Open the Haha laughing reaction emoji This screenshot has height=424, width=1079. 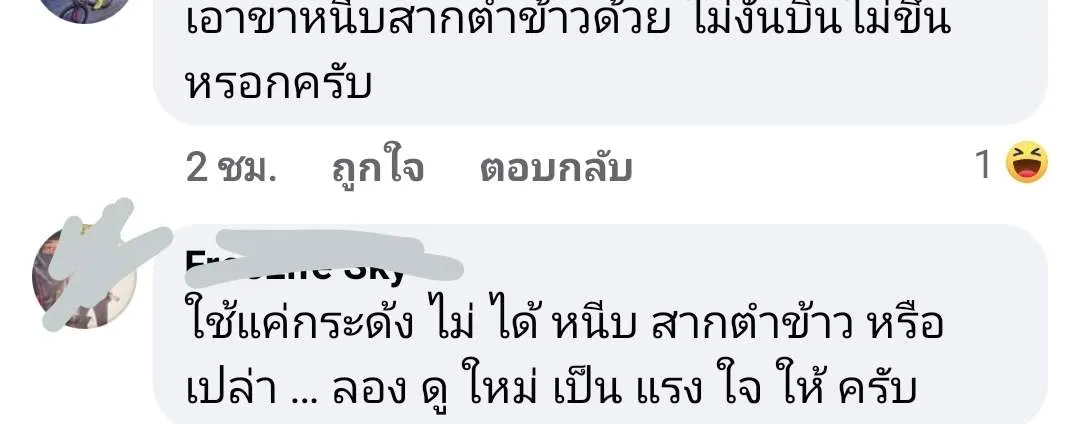tap(1027, 162)
